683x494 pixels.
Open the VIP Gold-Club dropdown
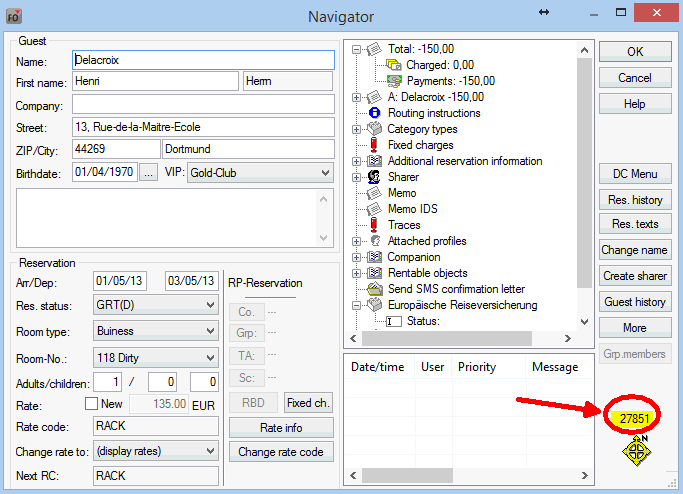pyautogui.click(x=324, y=172)
